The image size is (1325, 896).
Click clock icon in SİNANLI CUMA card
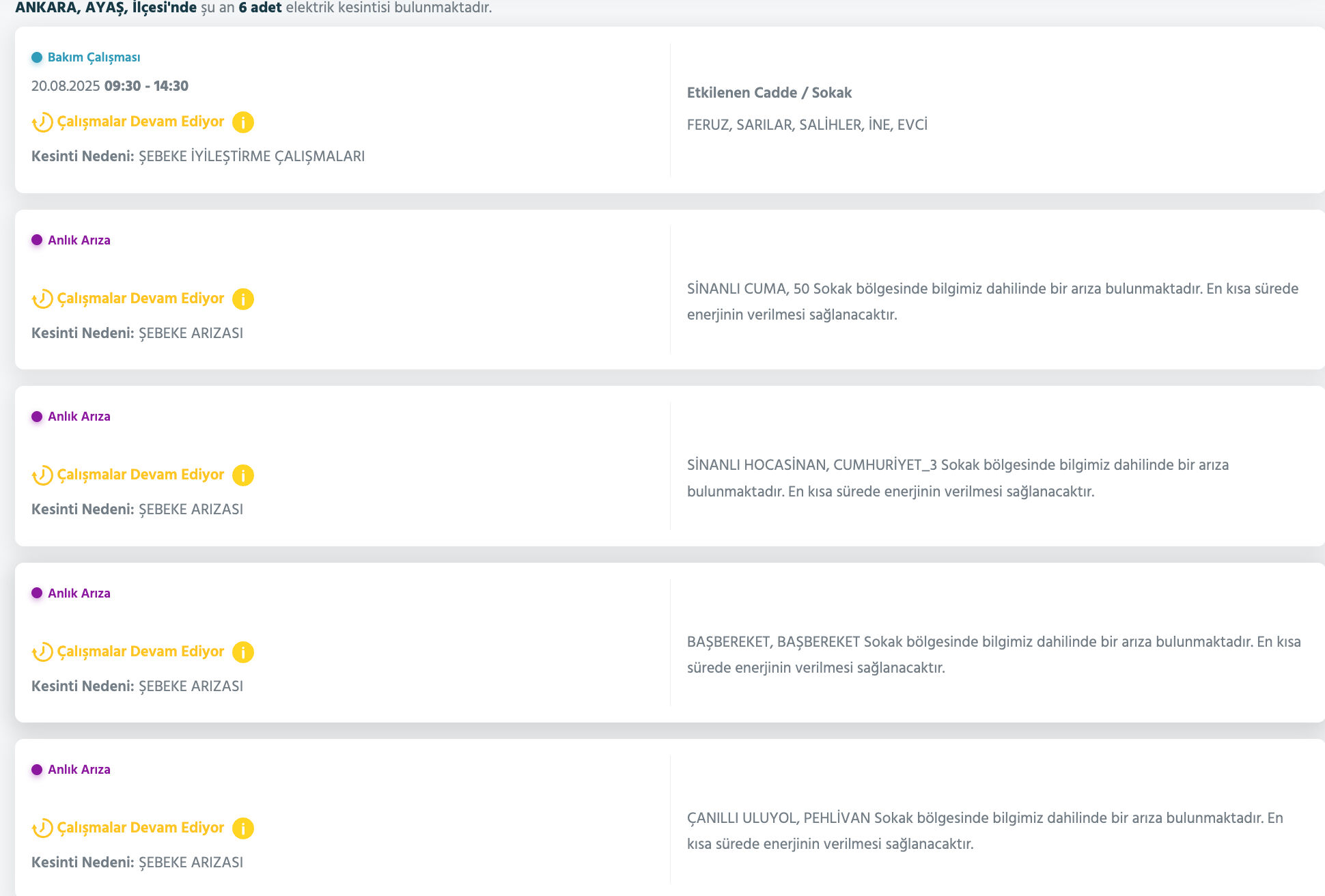click(x=42, y=299)
